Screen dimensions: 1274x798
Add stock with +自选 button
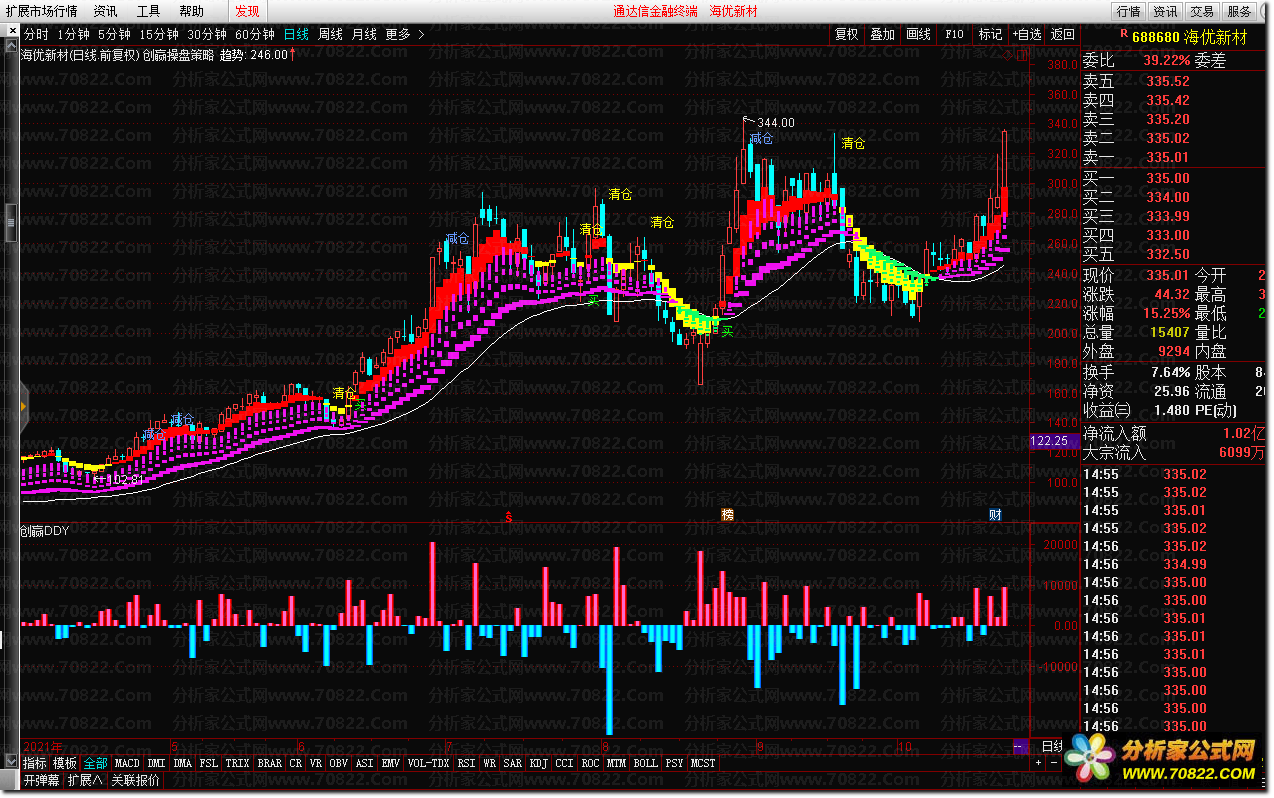(x=1027, y=34)
